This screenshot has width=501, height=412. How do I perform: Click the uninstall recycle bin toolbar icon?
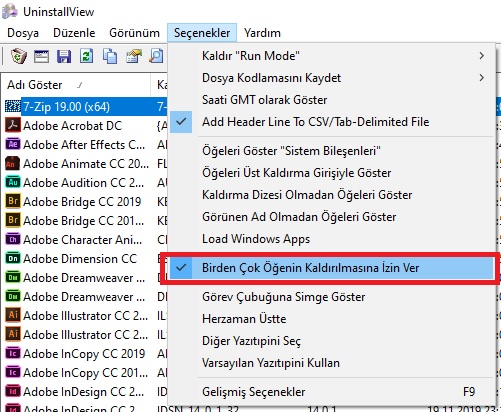pos(19,56)
